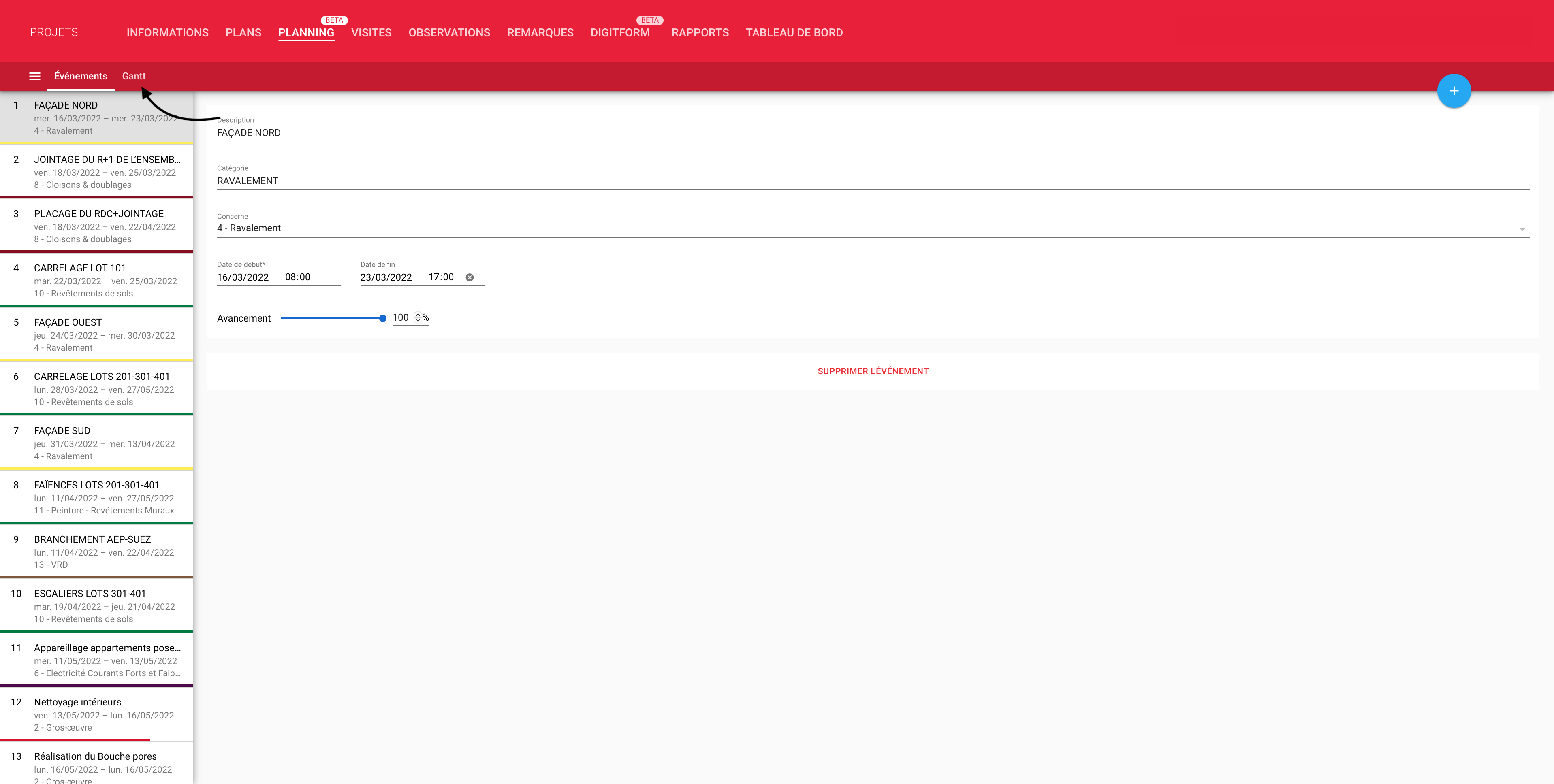Go to TABLEAU DE BORD
The image size is (1554, 784).
(x=794, y=32)
